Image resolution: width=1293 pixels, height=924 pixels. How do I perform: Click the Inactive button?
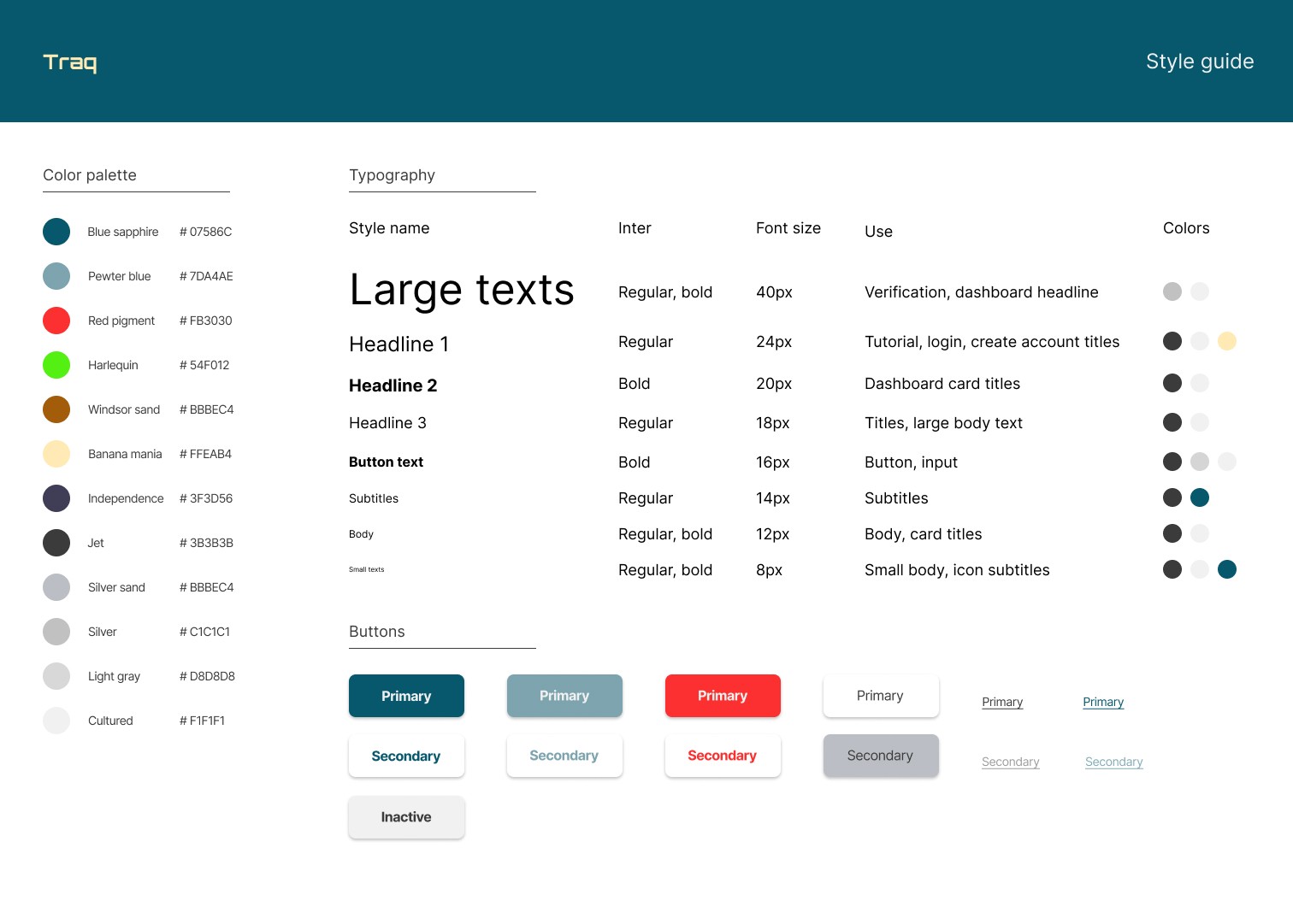click(406, 817)
